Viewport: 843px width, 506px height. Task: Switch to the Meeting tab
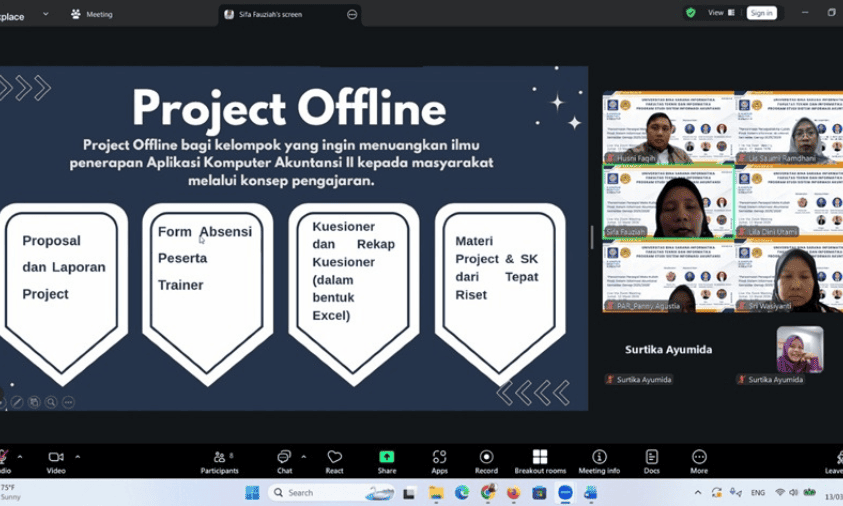(92, 15)
